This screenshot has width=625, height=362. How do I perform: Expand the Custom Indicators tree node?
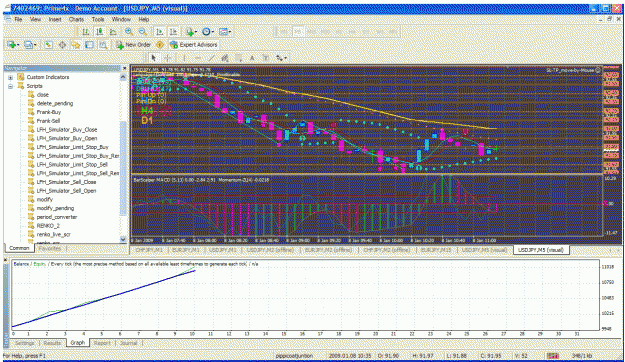tap(10, 77)
